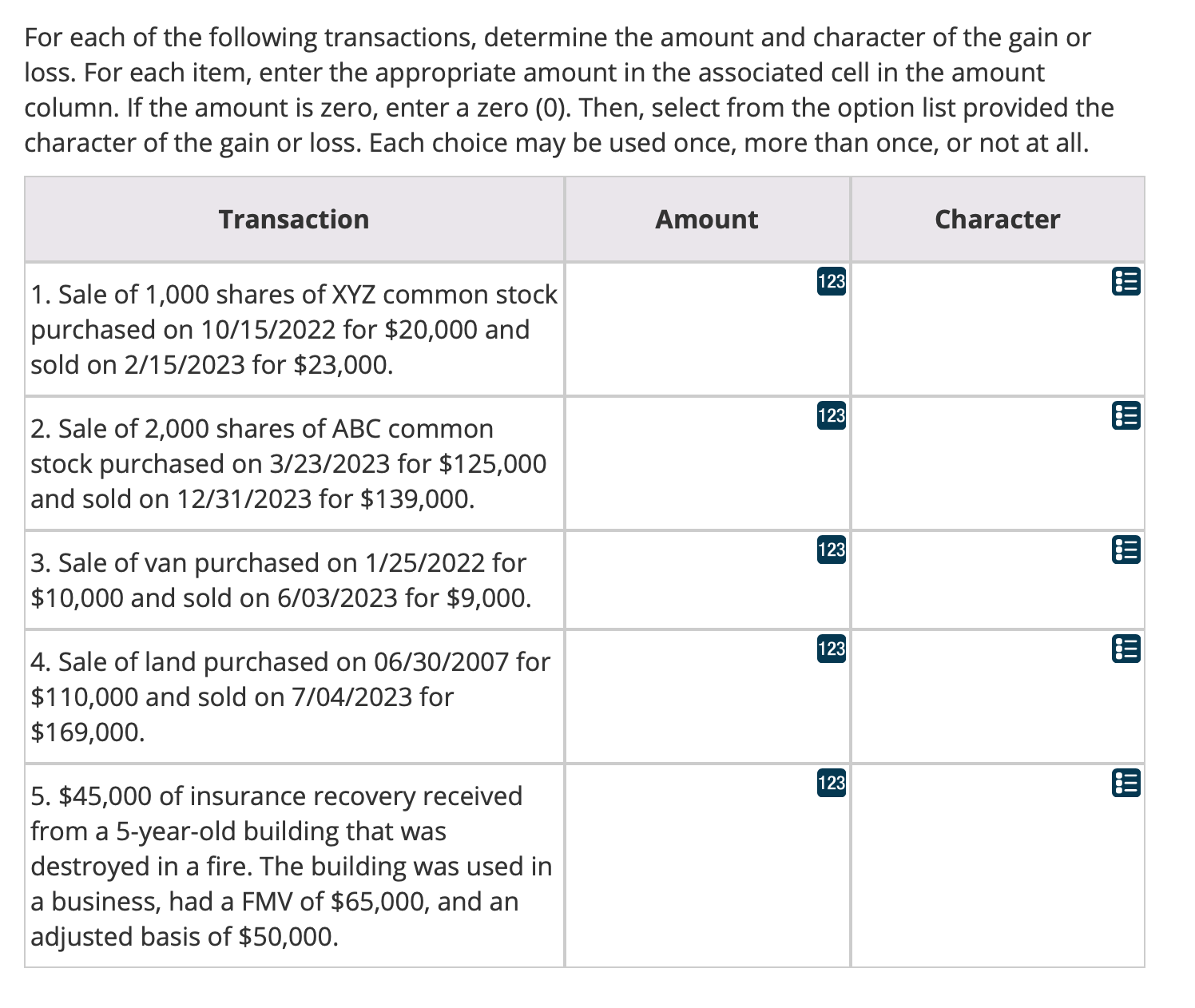Click the Transaction column header
Image resolution: width=1195 pixels, height=1008 pixels.
pos(294,218)
